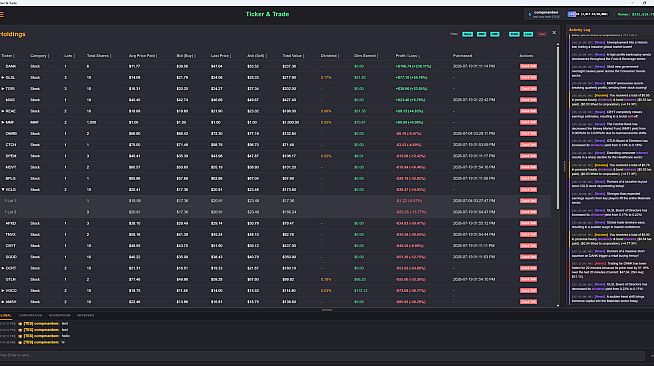
Task: Click the first chat message avatar icon
Action: pos(20,323)
